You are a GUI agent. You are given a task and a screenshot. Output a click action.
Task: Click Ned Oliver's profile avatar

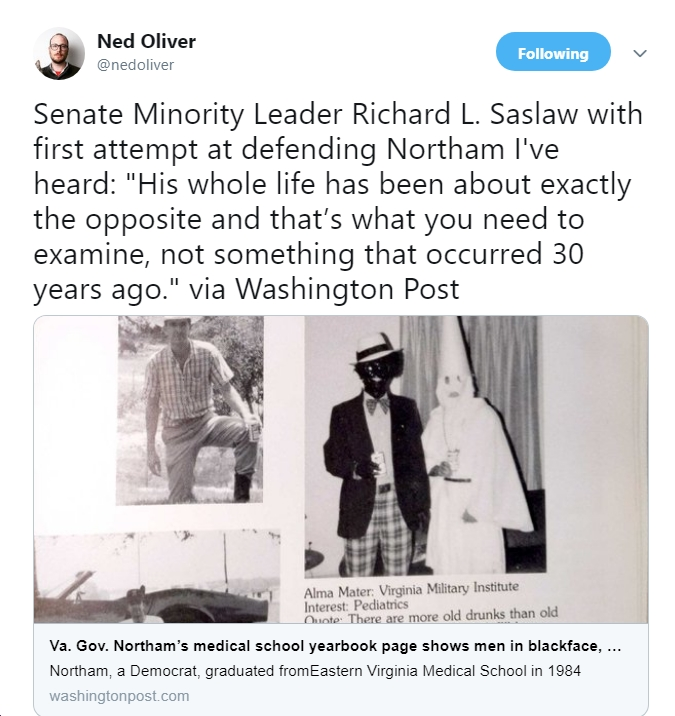[59, 53]
